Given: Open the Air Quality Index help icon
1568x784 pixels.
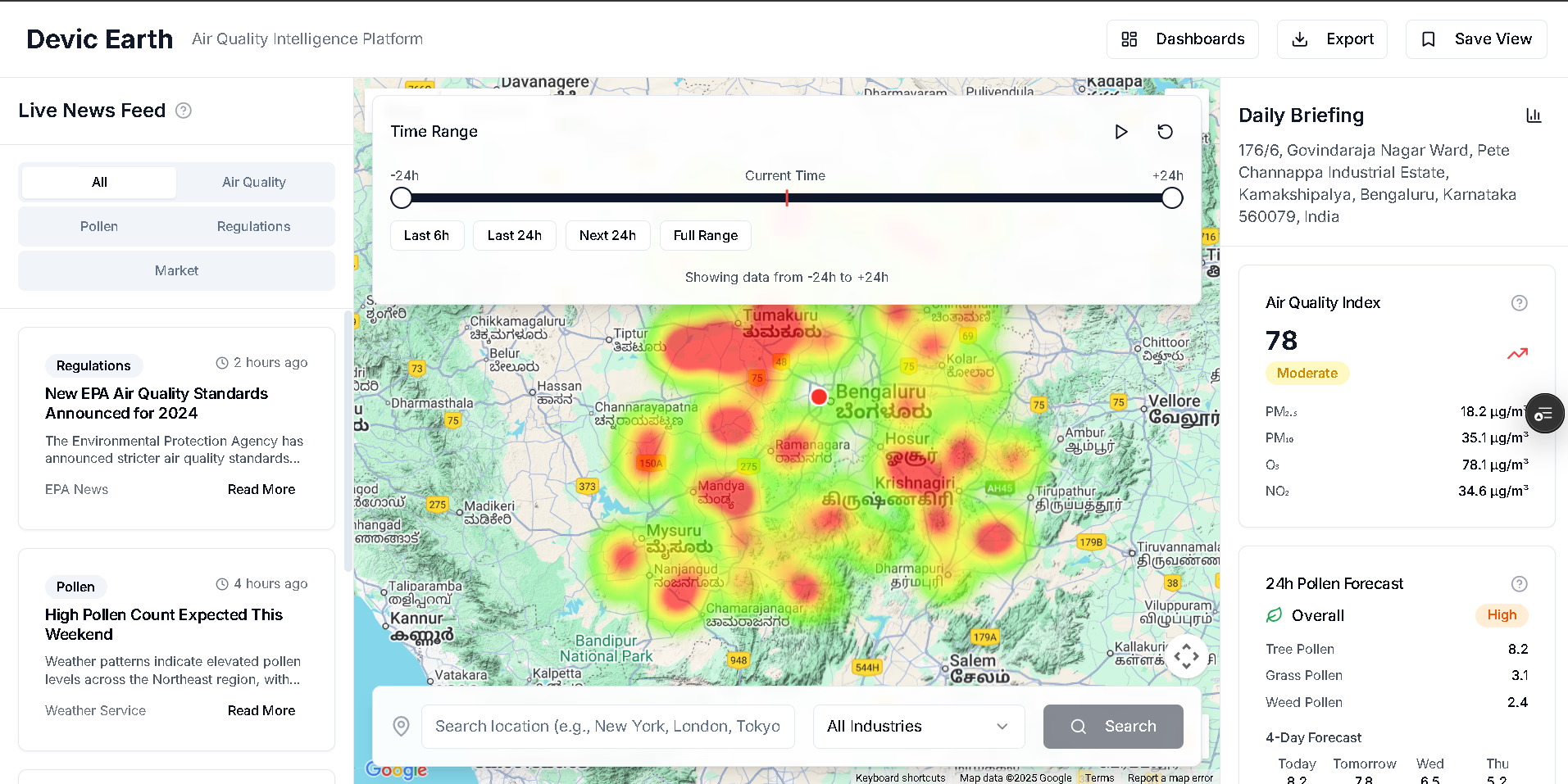Looking at the screenshot, I should pyautogui.click(x=1519, y=303).
